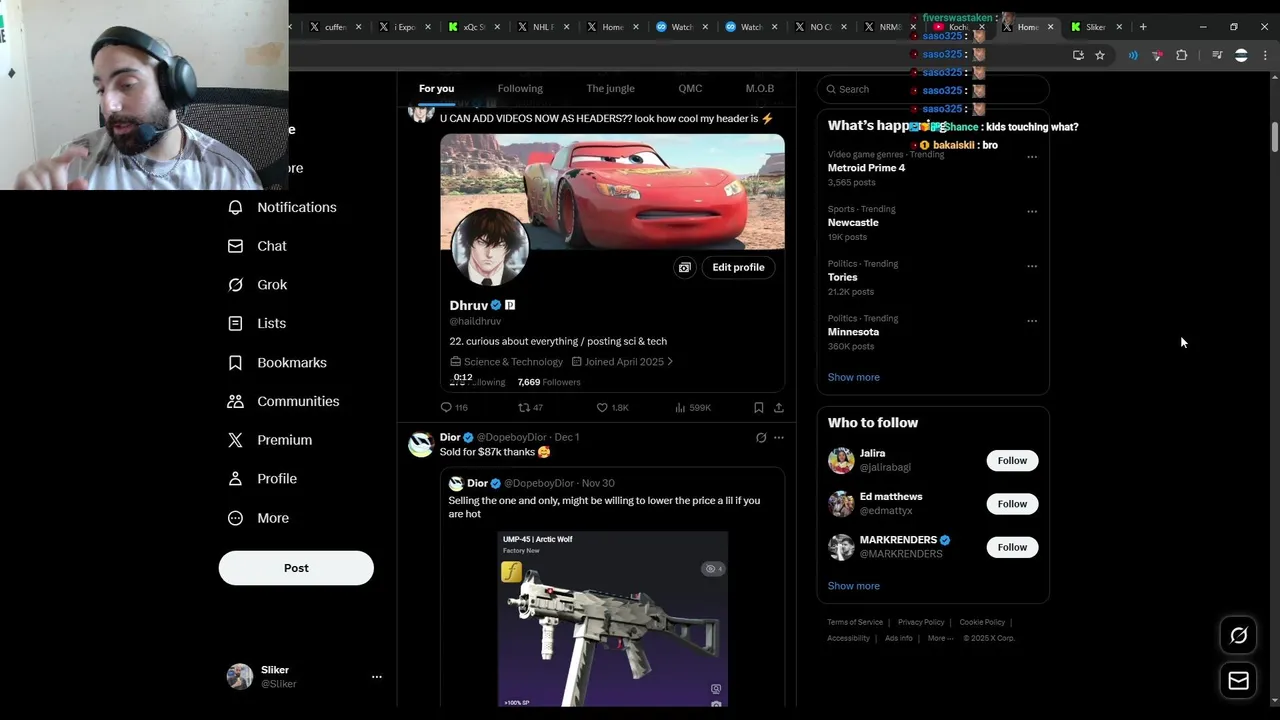Open options for Minnesota trend

pyautogui.click(x=1032, y=321)
